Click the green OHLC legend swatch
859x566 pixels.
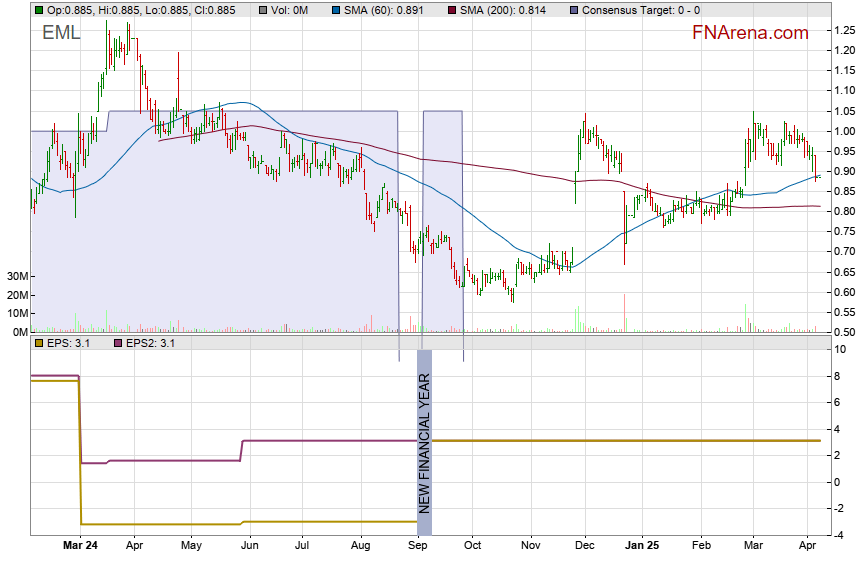tap(38, 10)
